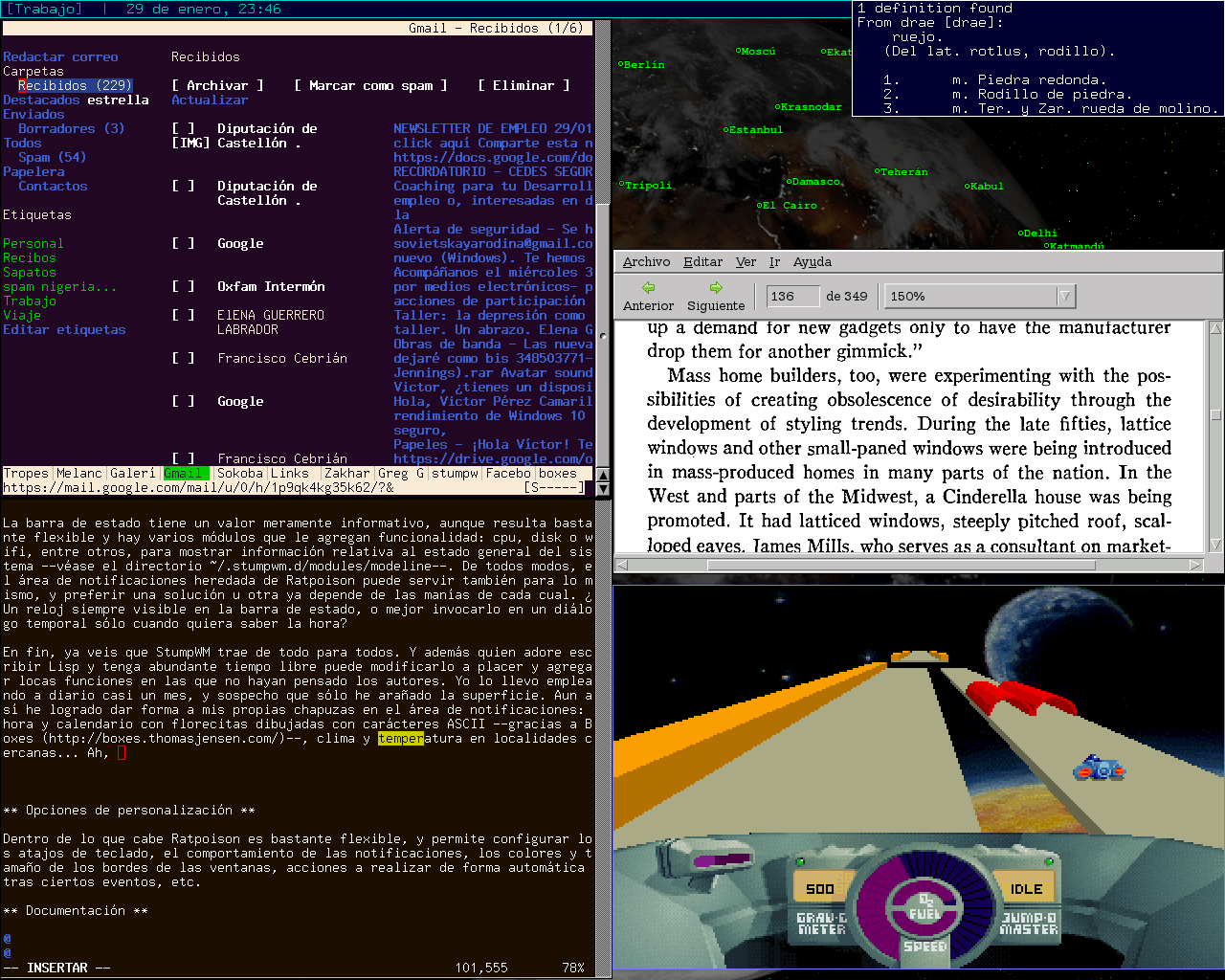
Task: Click the PDF viewer's vertical scrollbar down arrow
Action: [x=1216, y=545]
